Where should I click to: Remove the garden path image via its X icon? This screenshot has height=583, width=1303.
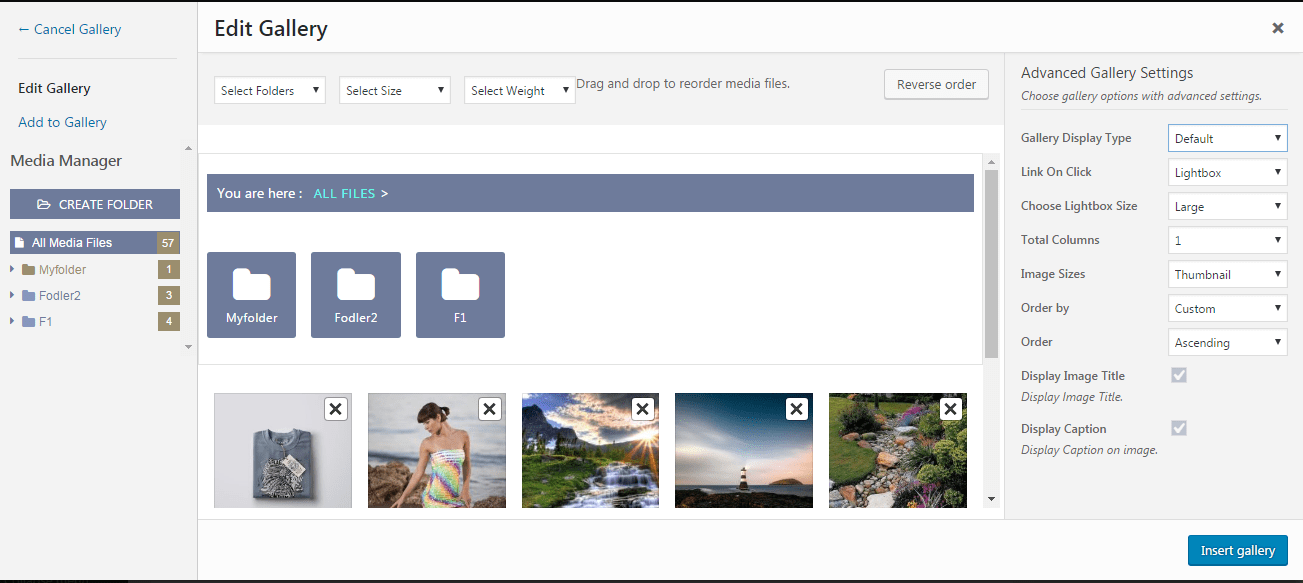tap(950, 409)
